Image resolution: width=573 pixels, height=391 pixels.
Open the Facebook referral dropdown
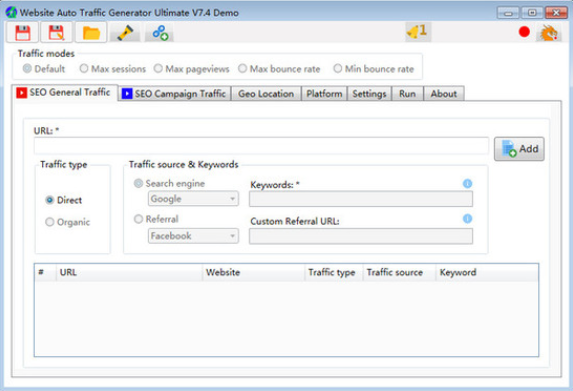(193, 236)
